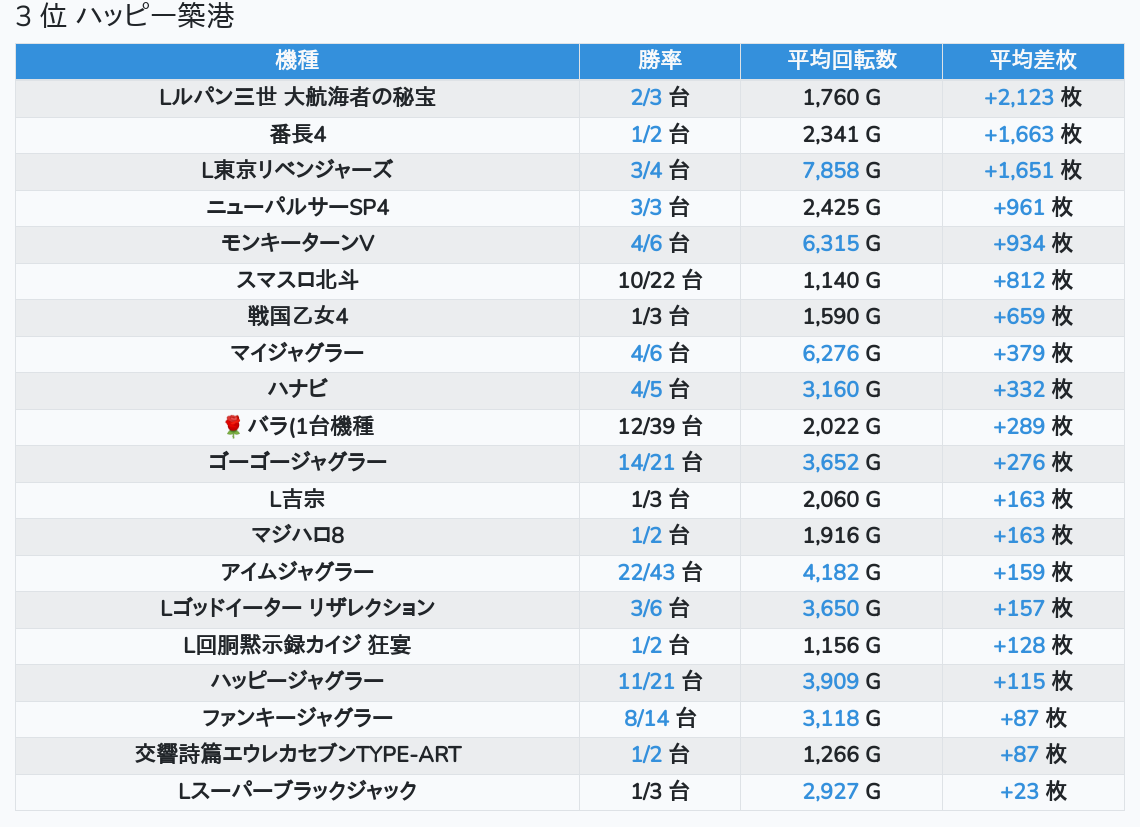The height and width of the screenshot is (827, 1140).
Task: Click the rose icon beside バラ(1台機種
Action: [x=232, y=426]
